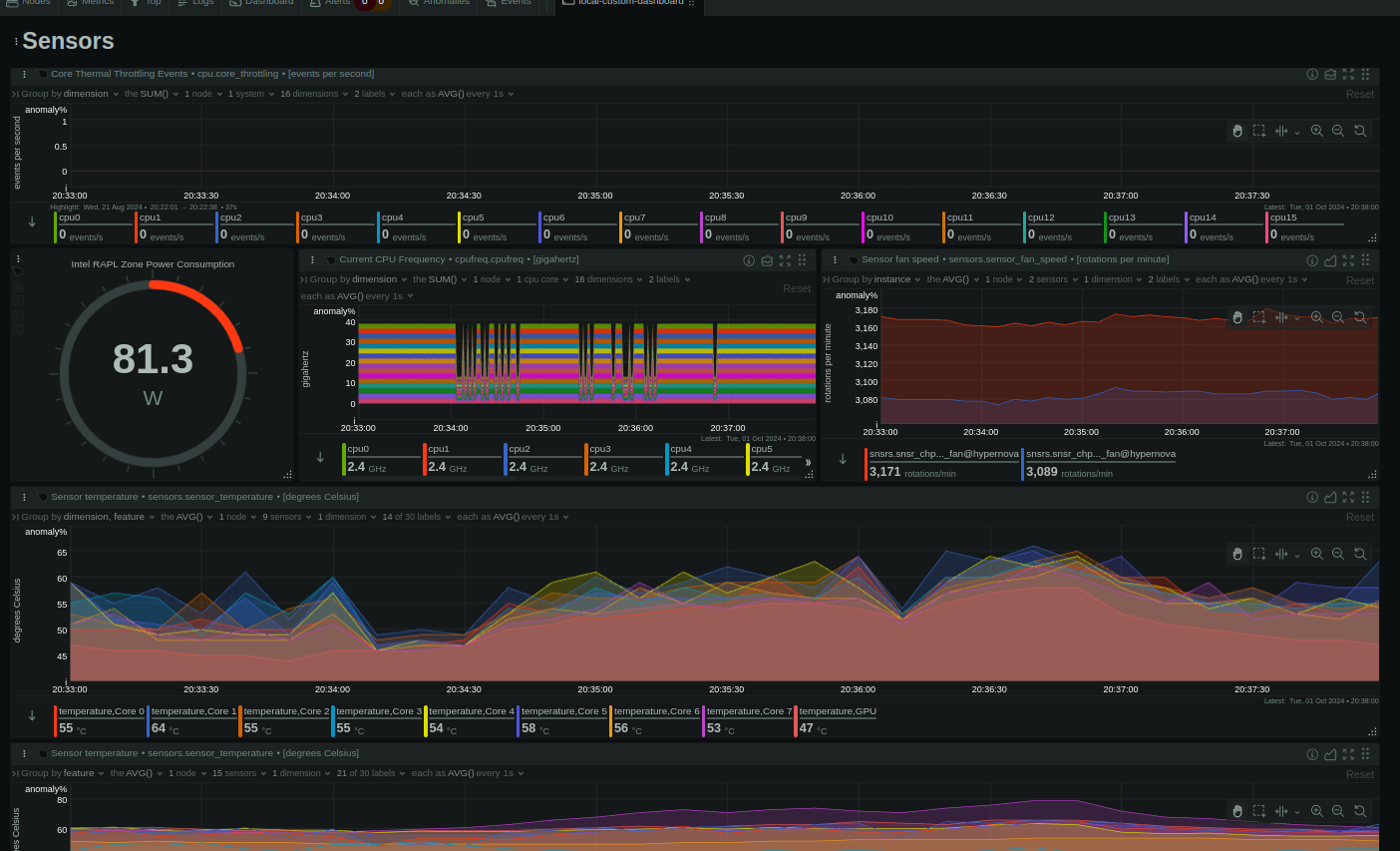Change chart type of Current CPU Frequency chart
Viewport: 1400px width, 851px height.
pos(767,260)
